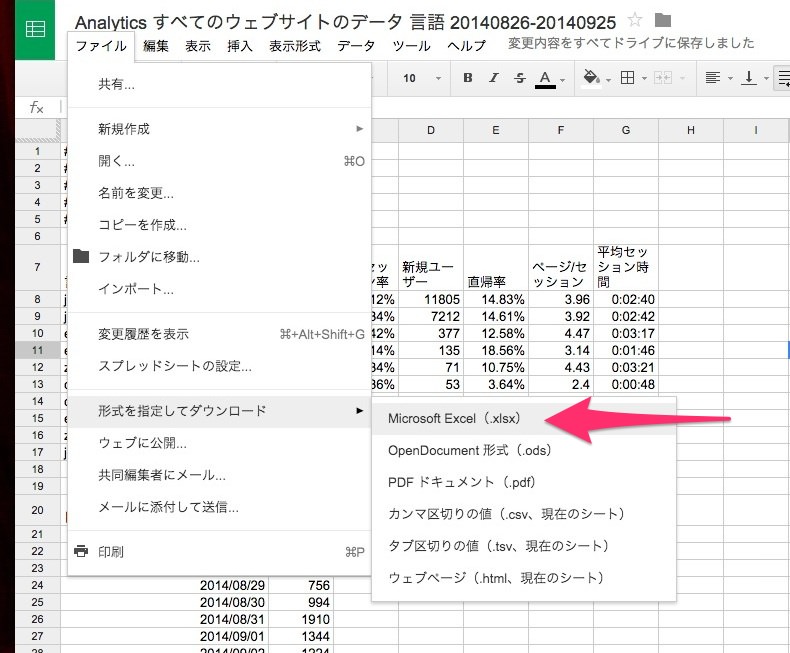Star this spreadsheet document

pos(635,21)
